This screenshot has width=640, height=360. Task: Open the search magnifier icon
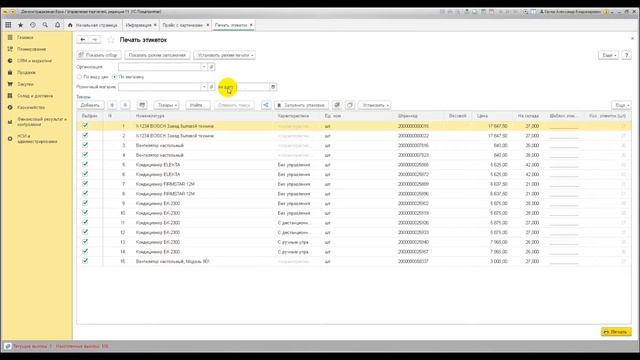pos(45,25)
